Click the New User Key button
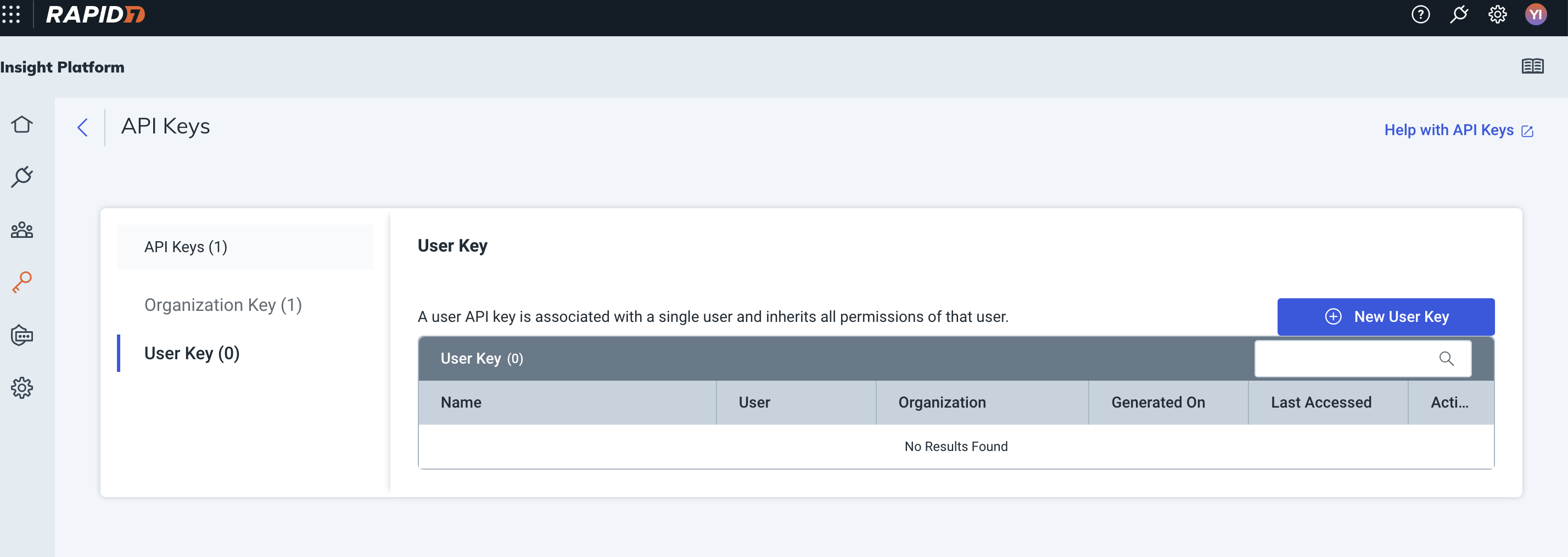The height and width of the screenshot is (557, 1568). 1385,316
